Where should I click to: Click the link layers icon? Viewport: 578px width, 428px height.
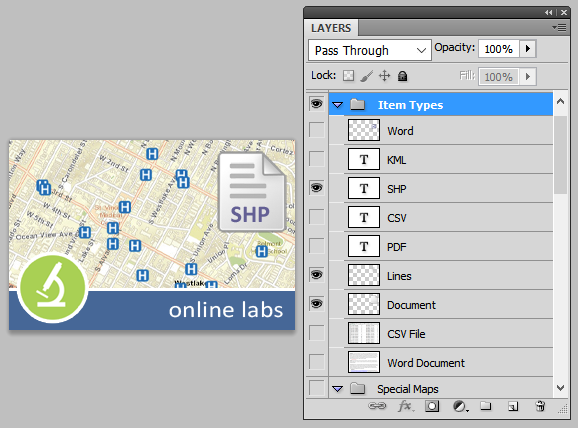pos(377,406)
